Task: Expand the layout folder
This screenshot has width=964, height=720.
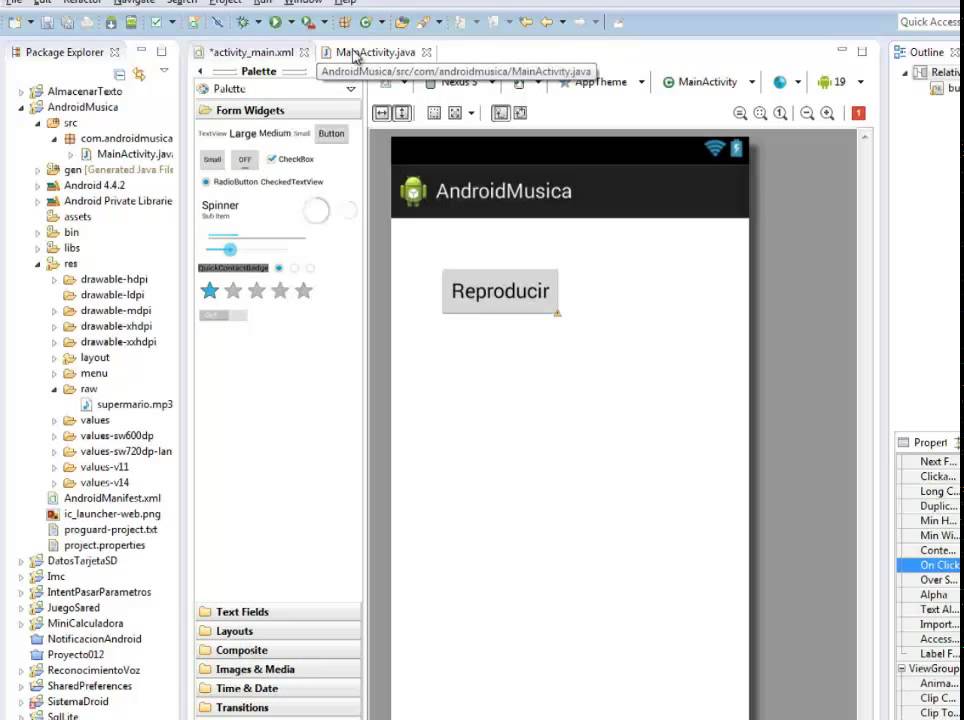Action: click(x=54, y=358)
